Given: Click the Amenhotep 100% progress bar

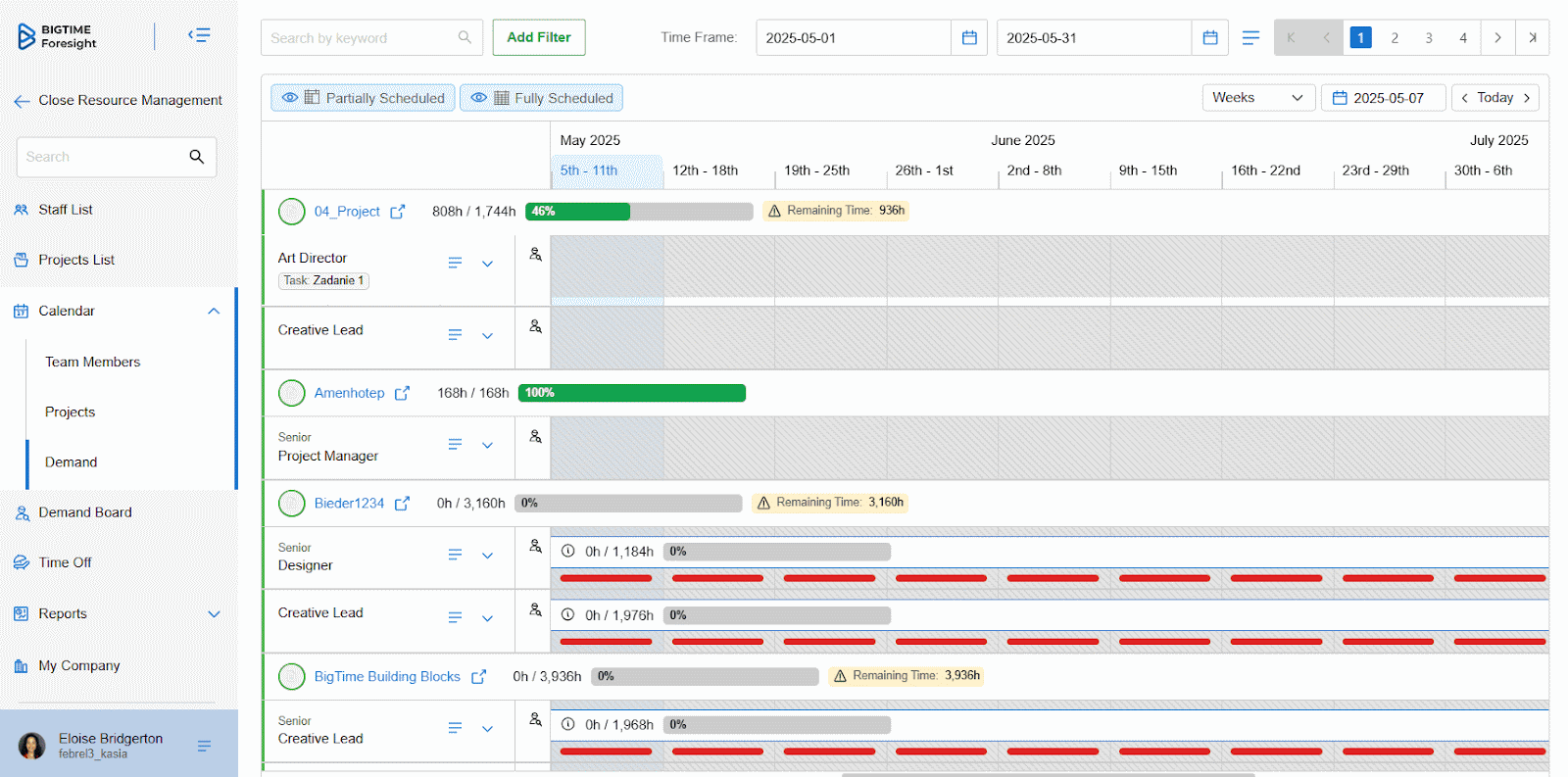Looking at the screenshot, I should 632,393.
